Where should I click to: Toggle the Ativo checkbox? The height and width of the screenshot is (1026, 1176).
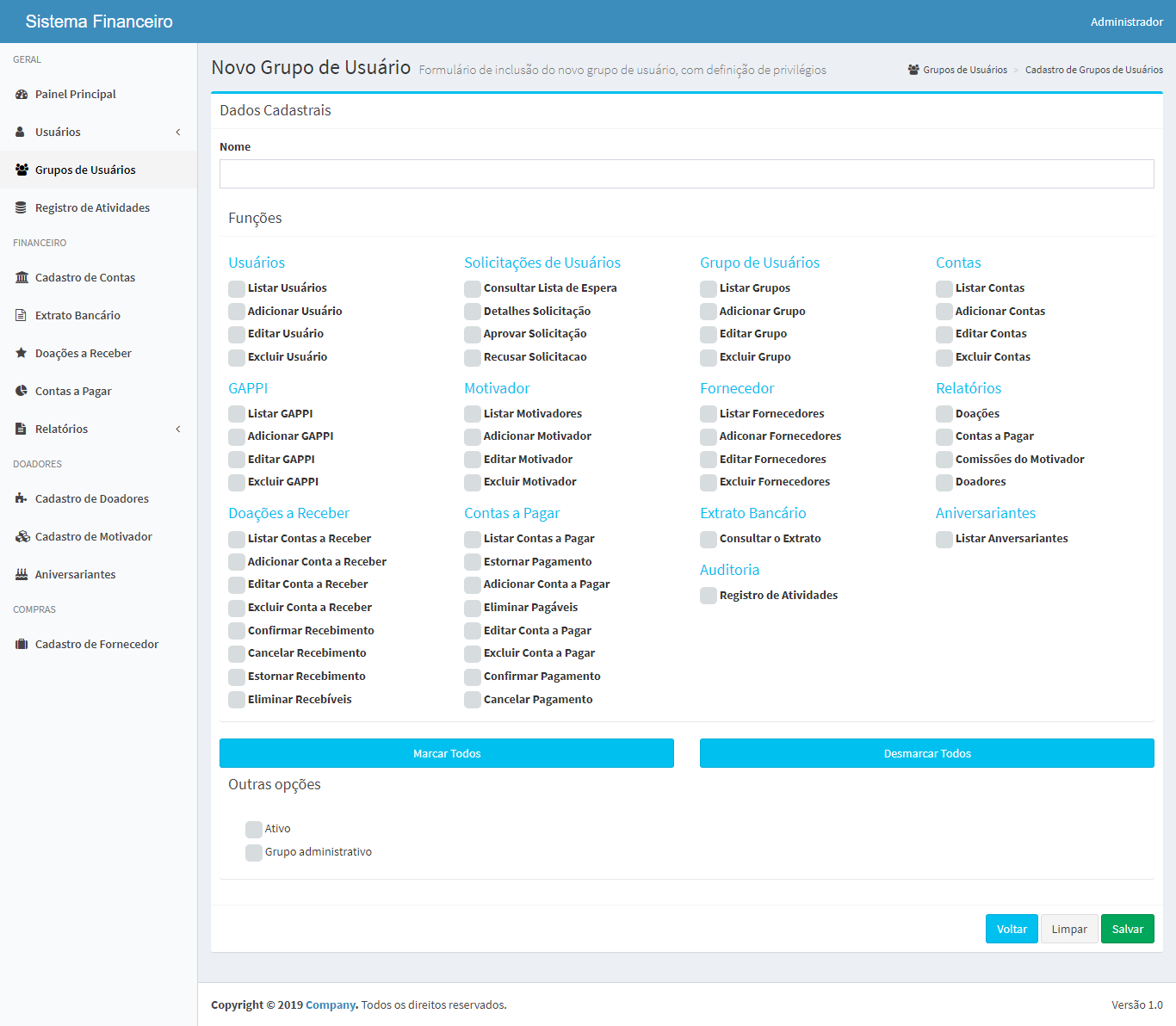[254, 829]
